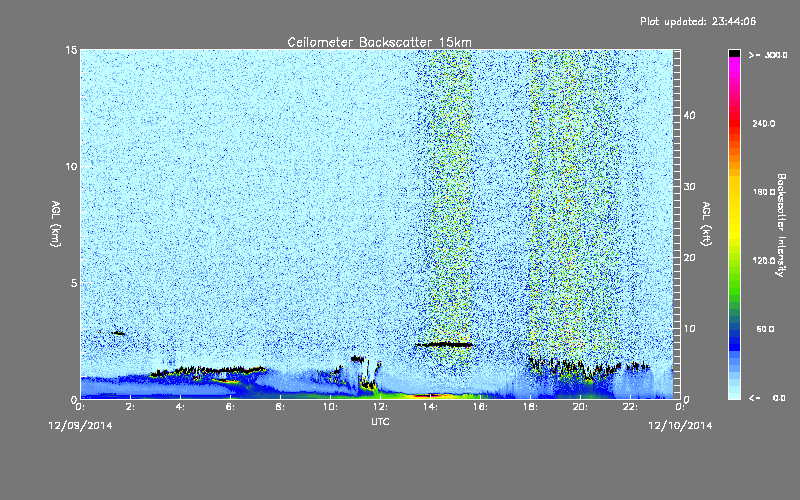This screenshot has width=800, height=500.
Task: Click the "4:" hour tick label
Action: pyautogui.click(x=180, y=407)
